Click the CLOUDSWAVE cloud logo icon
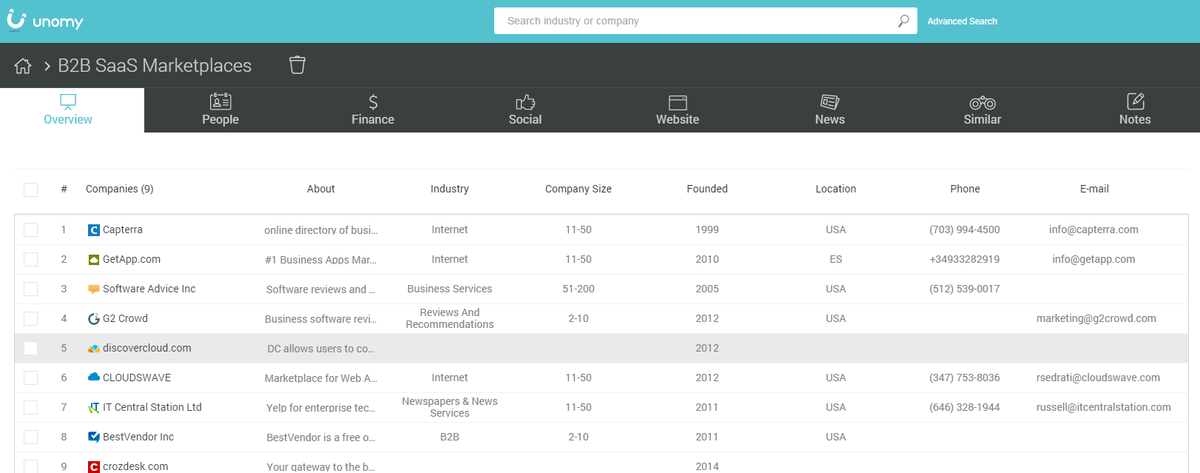Screen dimensions: 1200x473 pos(94,378)
